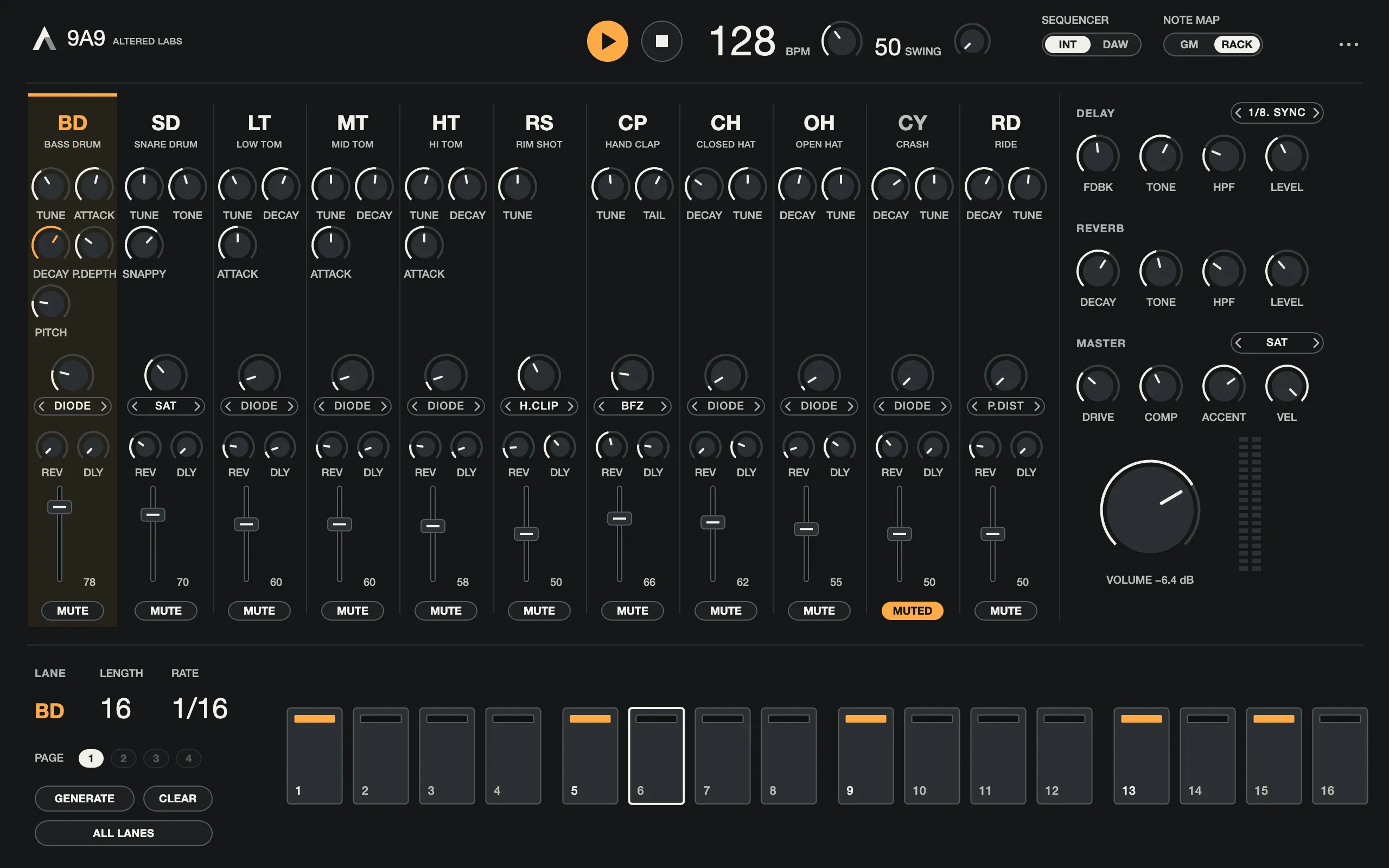
Task: Click the Swing amount knob
Action: pos(972,42)
